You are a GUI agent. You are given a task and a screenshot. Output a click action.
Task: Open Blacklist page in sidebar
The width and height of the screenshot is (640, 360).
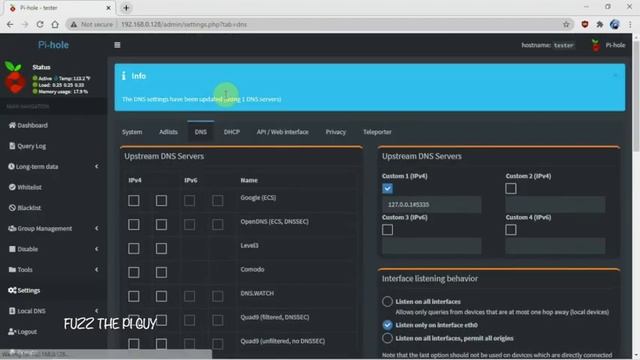pyautogui.click(x=25, y=208)
